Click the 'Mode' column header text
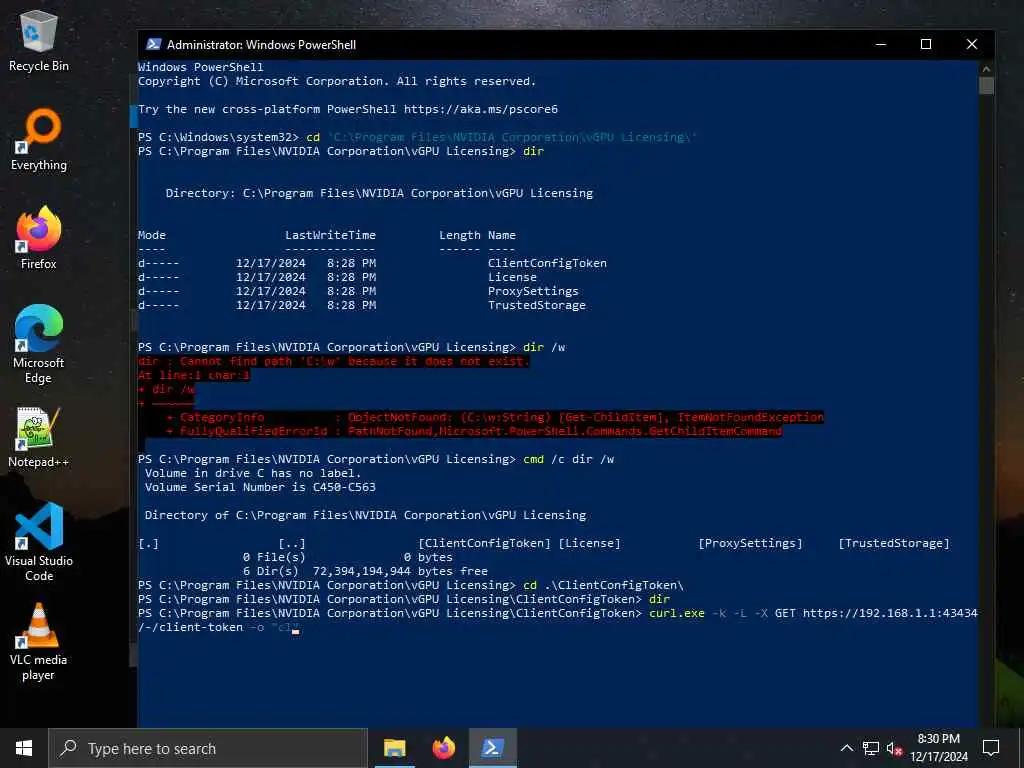Screen dimensions: 1024x768 (x=152, y=235)
